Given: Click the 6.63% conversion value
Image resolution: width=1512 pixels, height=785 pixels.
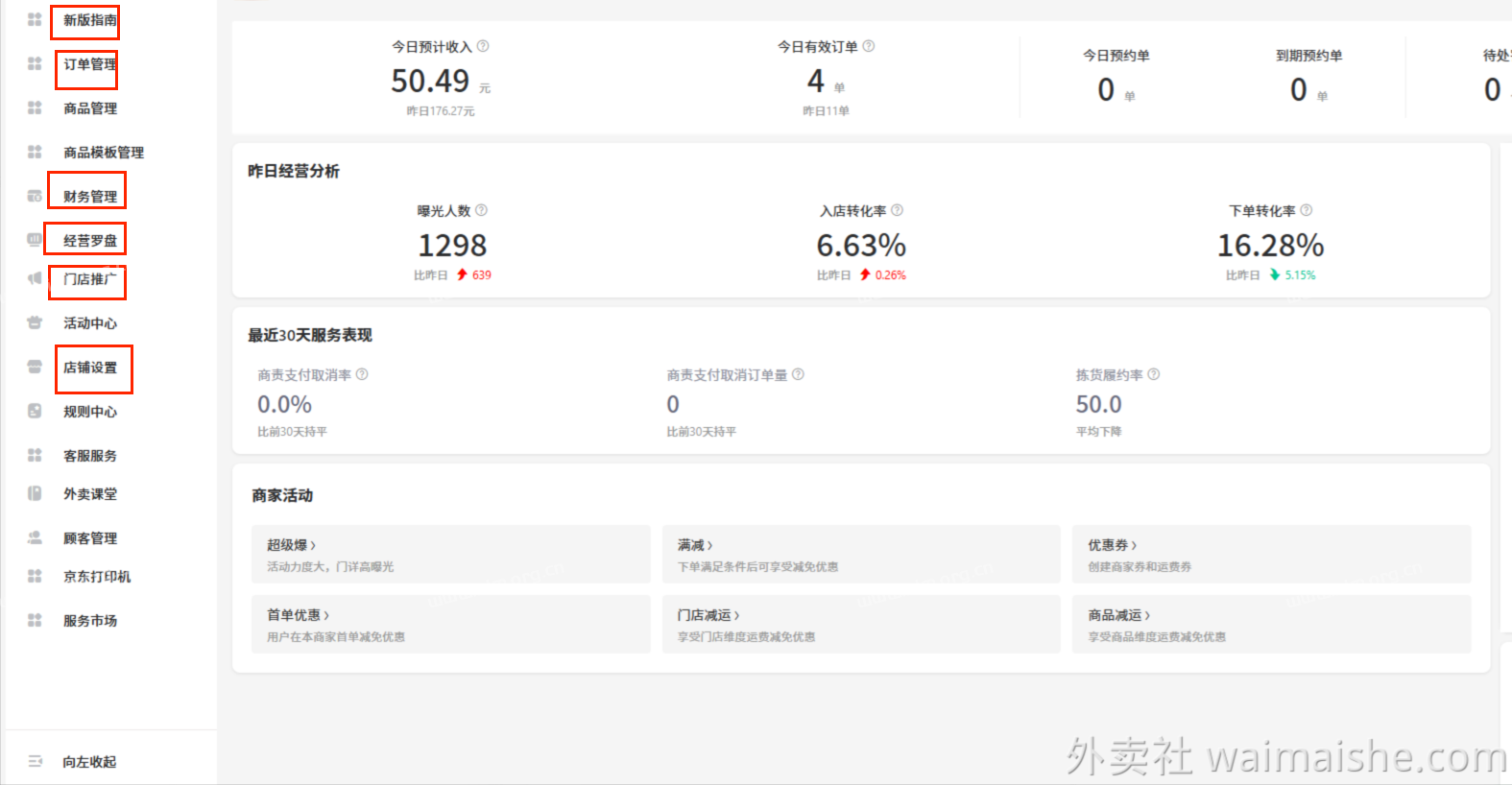Looking at the screenshot, I should tap(861, 246).
